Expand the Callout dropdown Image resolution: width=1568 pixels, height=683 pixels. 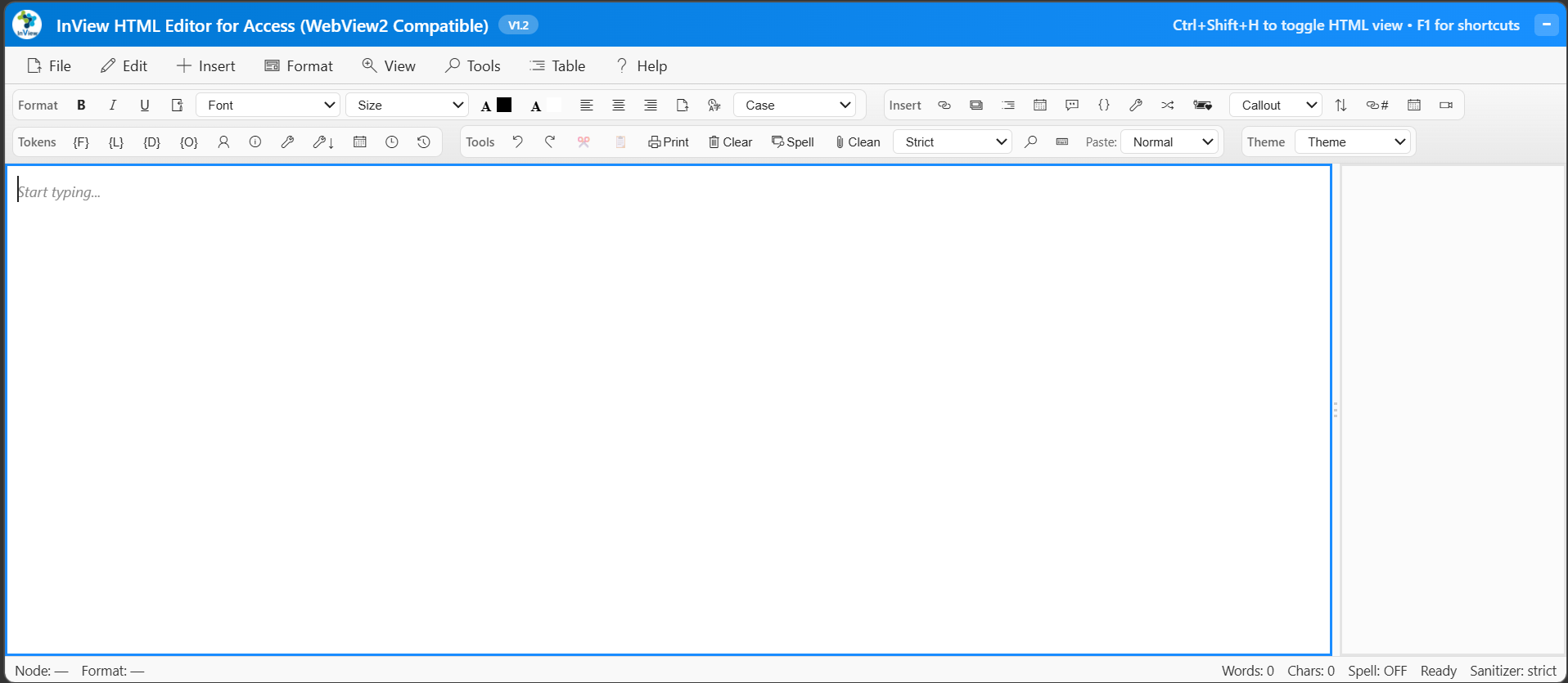(x=1276, y=105)
